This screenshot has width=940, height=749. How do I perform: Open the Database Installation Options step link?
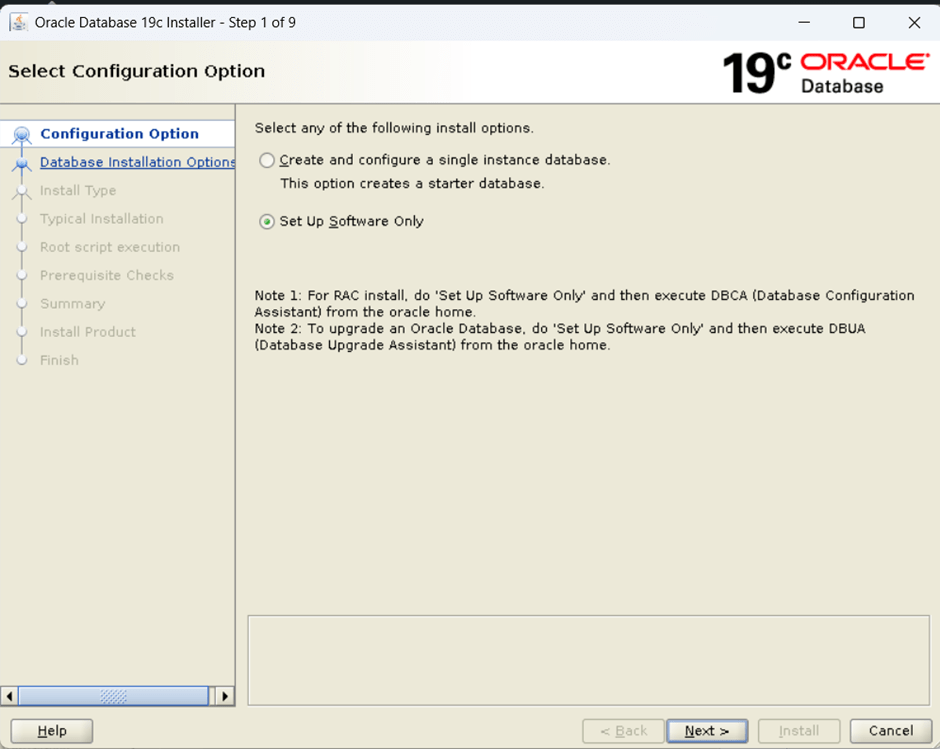coord(137,162)
